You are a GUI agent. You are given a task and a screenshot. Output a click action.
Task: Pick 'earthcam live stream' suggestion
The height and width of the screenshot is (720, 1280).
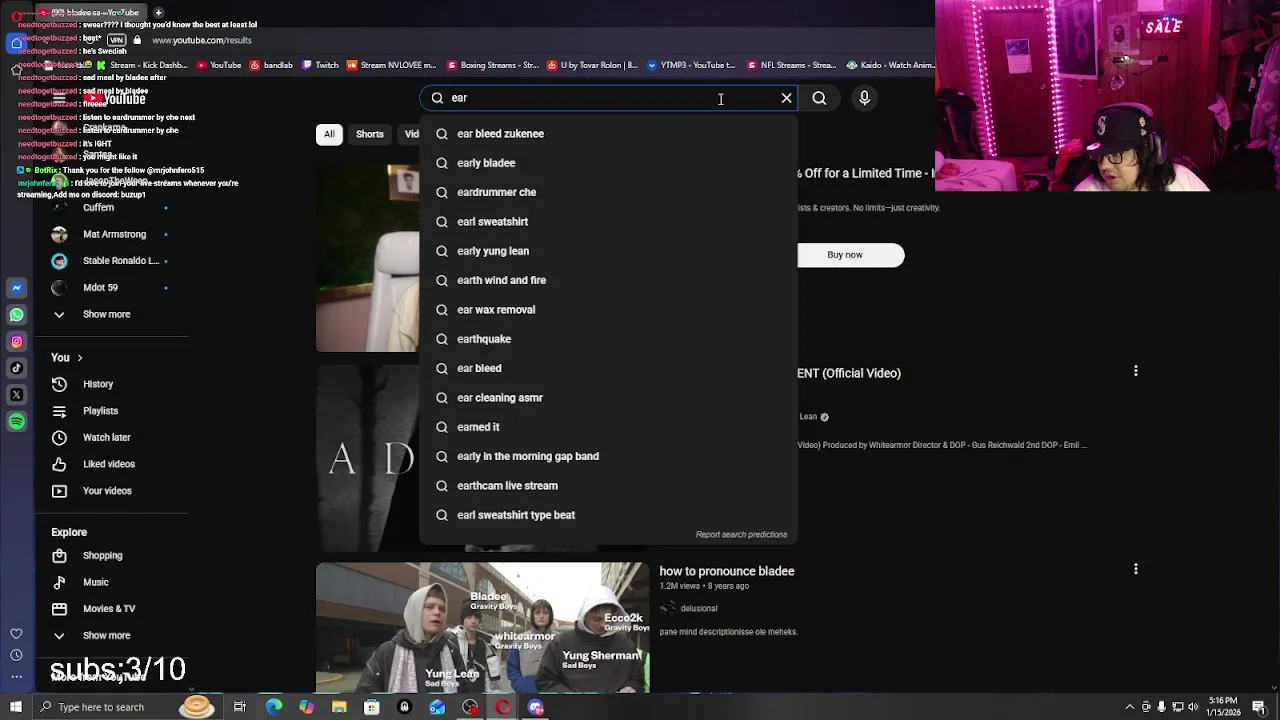(608, 486)
